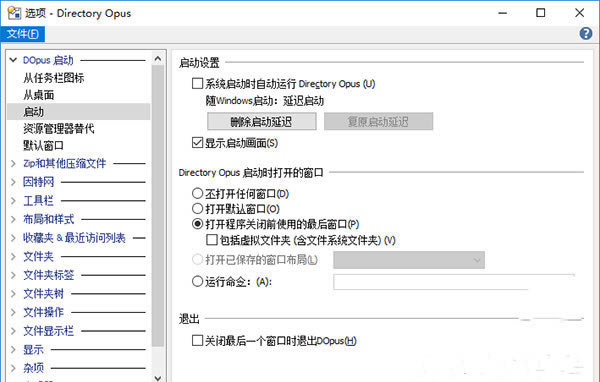This screenshot has width=600, height=382.
Task: Maximize the options window
Action: coord(541,13)
